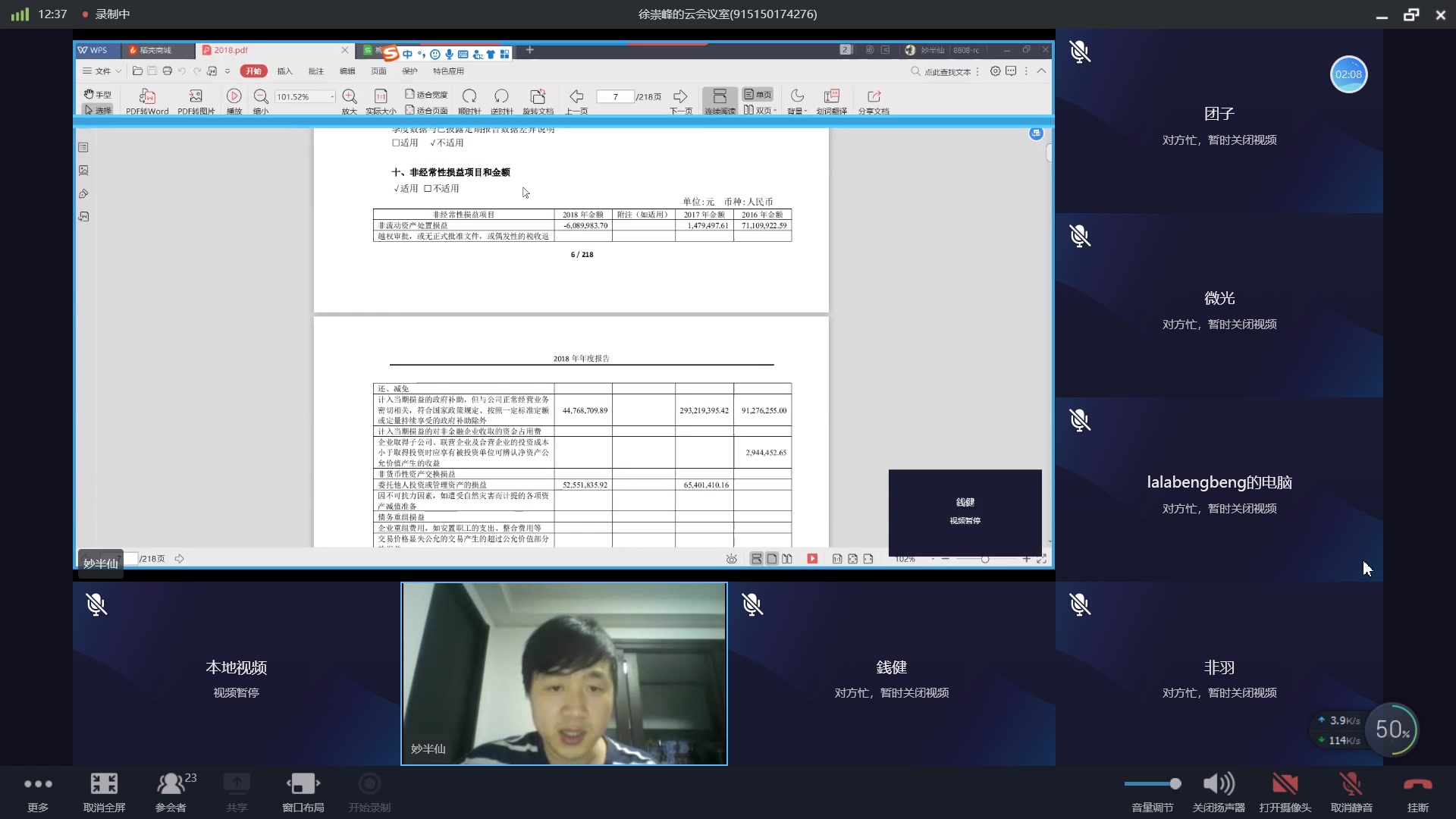Select the 钱健 participant tile
The width and height of the screenshot is (1456, 819).
point(892,673)
